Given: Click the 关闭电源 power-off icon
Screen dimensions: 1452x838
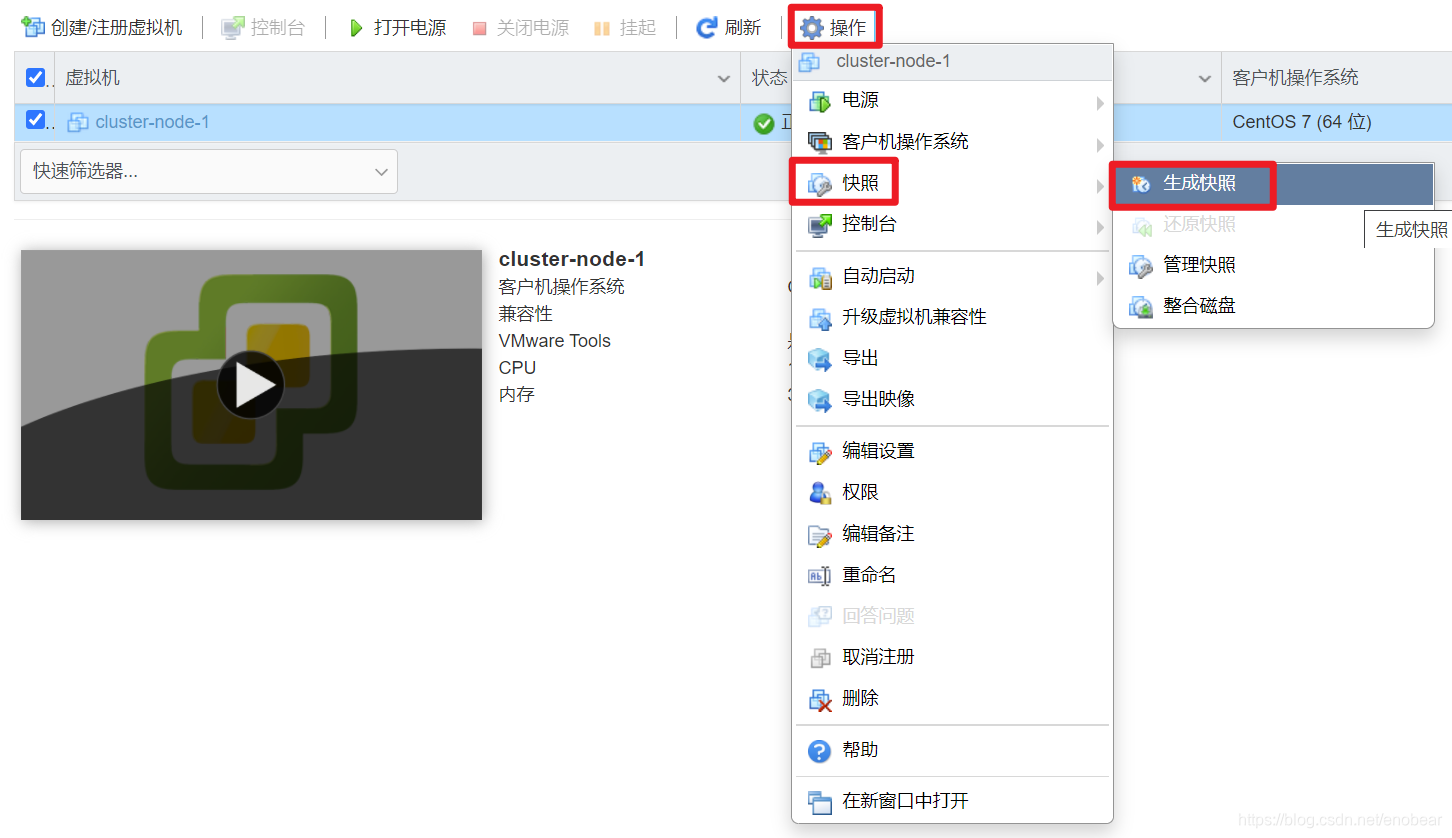Looking at the screenshot, I should [x=480, y=27].
